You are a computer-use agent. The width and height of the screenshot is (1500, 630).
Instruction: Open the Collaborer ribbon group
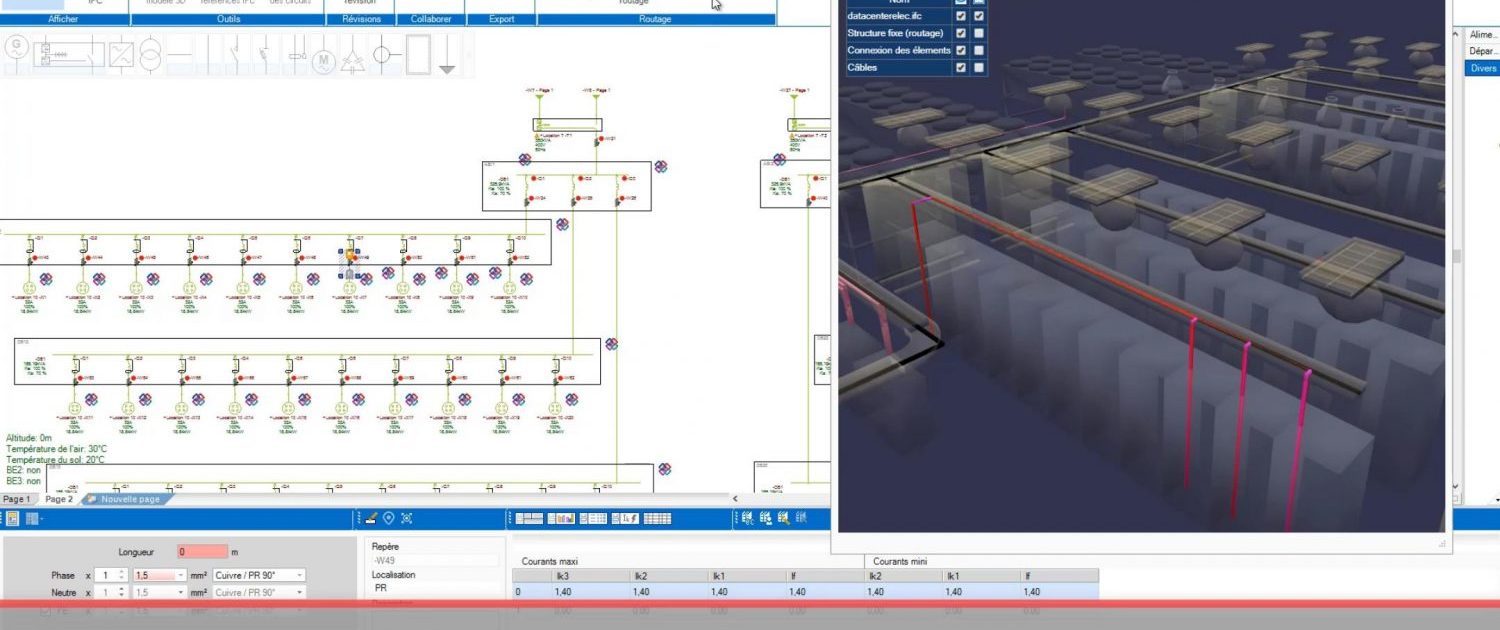(x=431, y=19)
